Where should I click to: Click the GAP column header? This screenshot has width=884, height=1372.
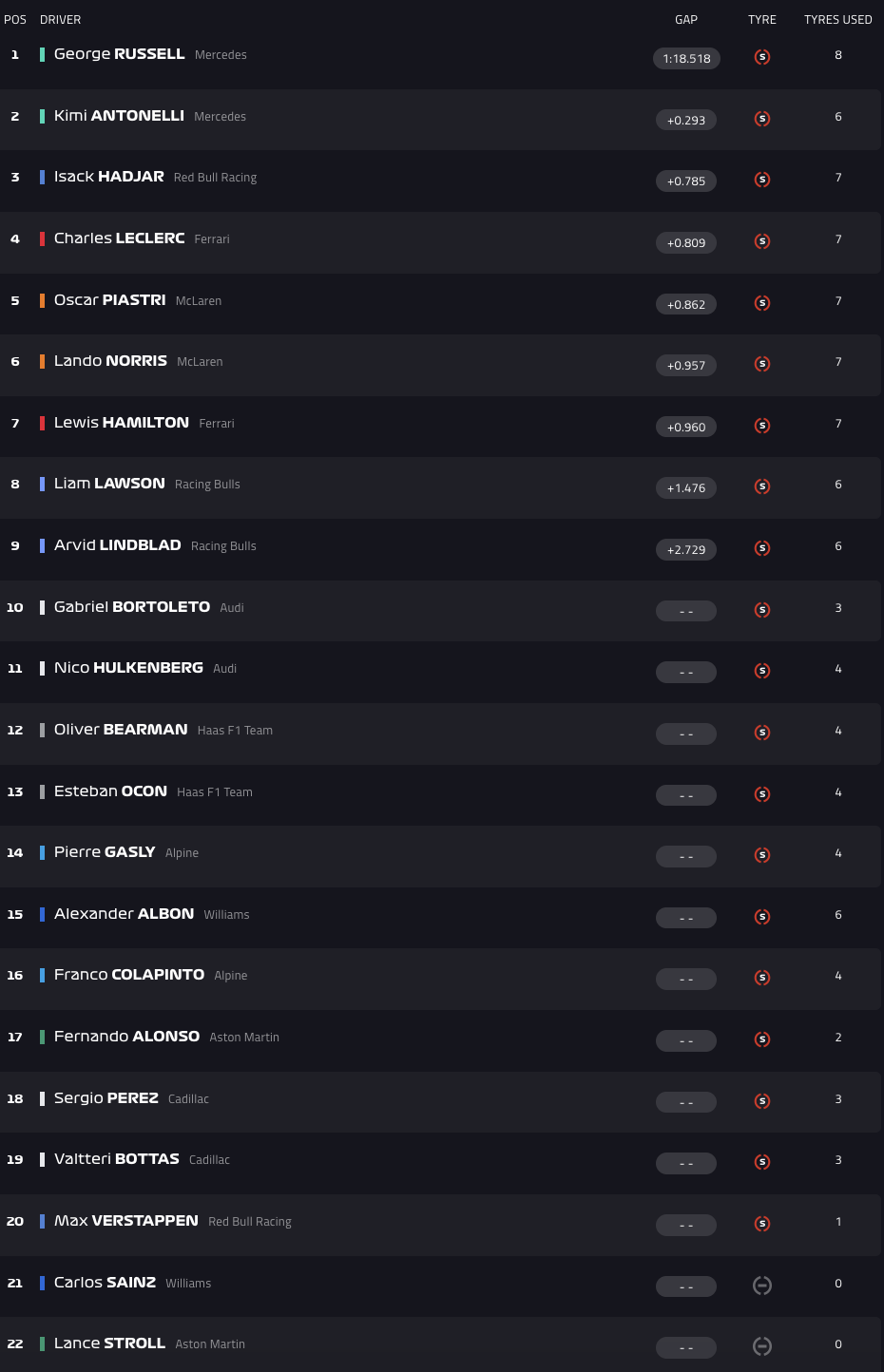coord(686,20)
